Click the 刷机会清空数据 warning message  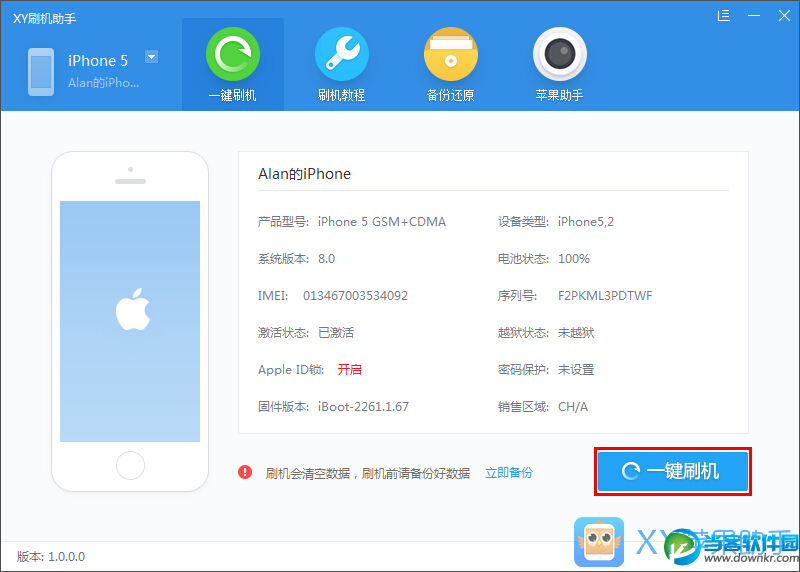367,473
